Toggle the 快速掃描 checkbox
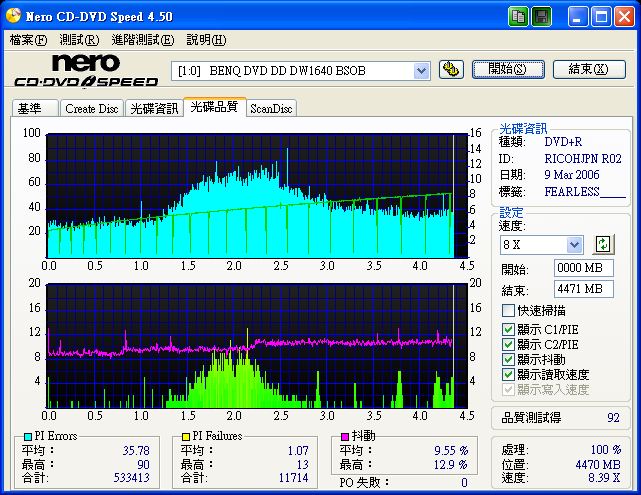This screenshot has width=641, height=495. [508, 311]
